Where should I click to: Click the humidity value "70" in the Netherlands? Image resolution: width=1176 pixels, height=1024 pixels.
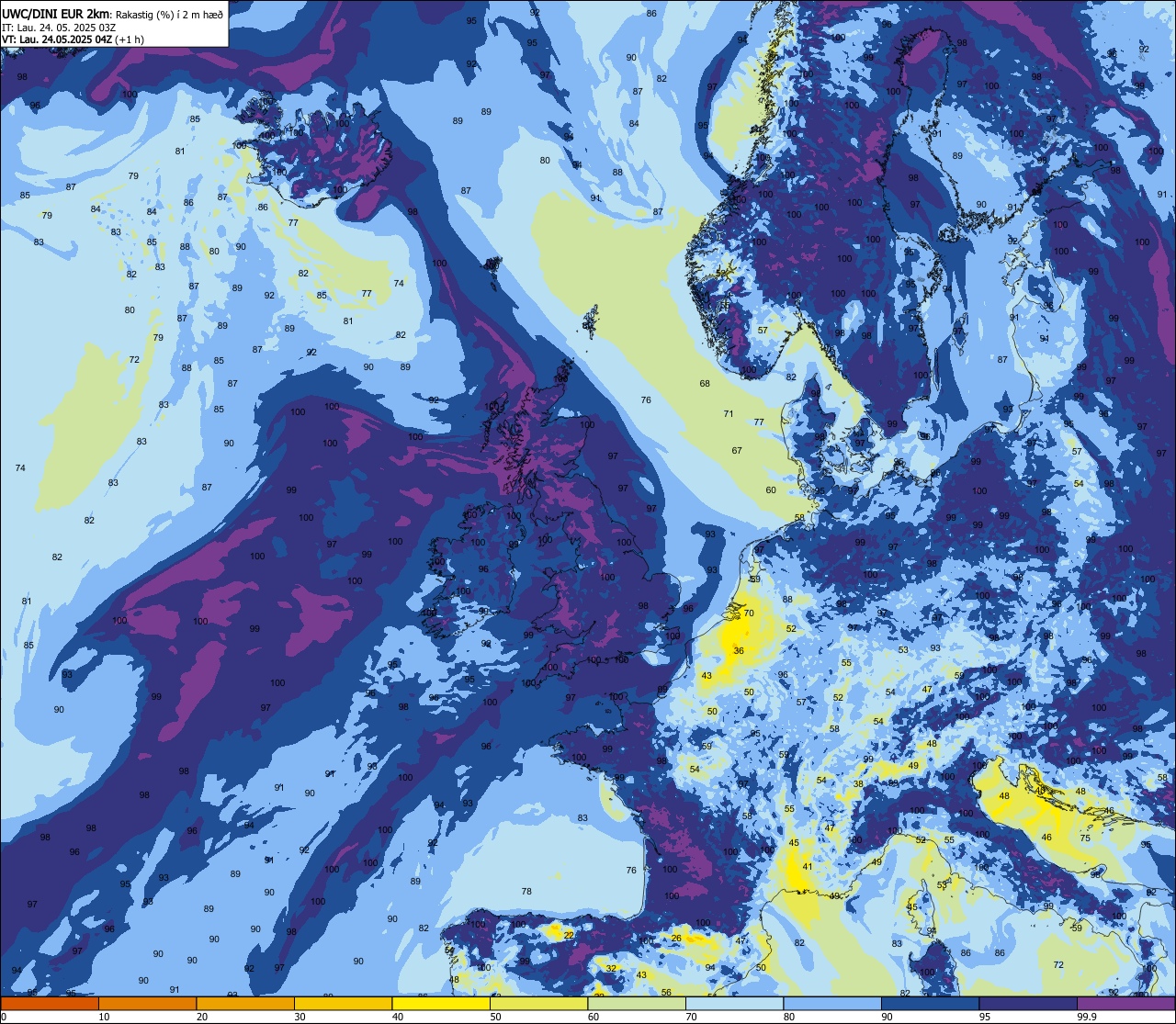click(x=749, y=613)
